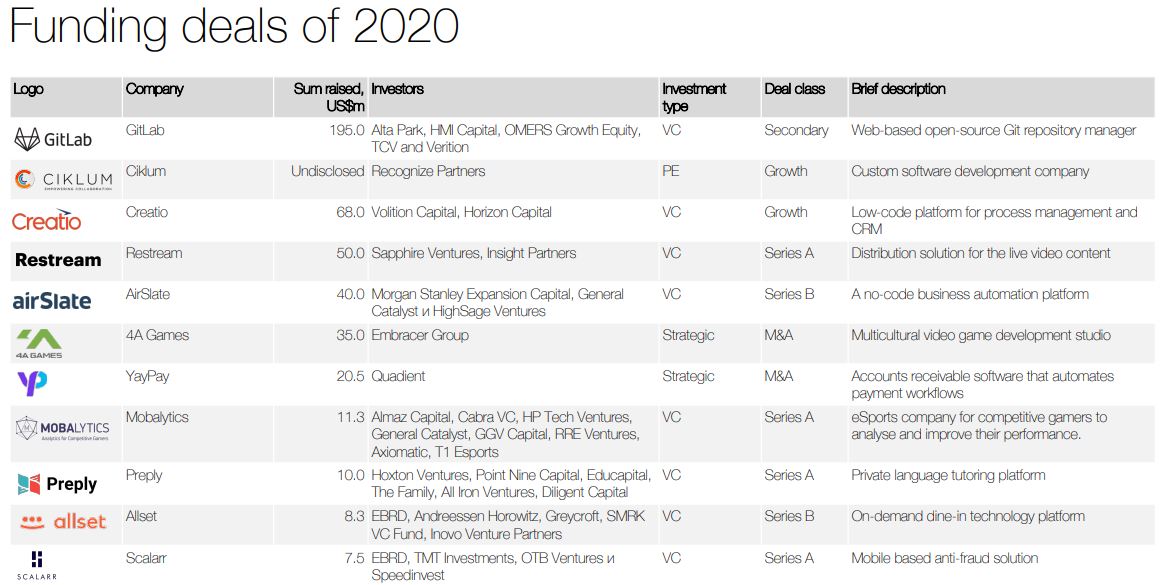
Task: Click the Investors column header
Action: pos(398,89)
